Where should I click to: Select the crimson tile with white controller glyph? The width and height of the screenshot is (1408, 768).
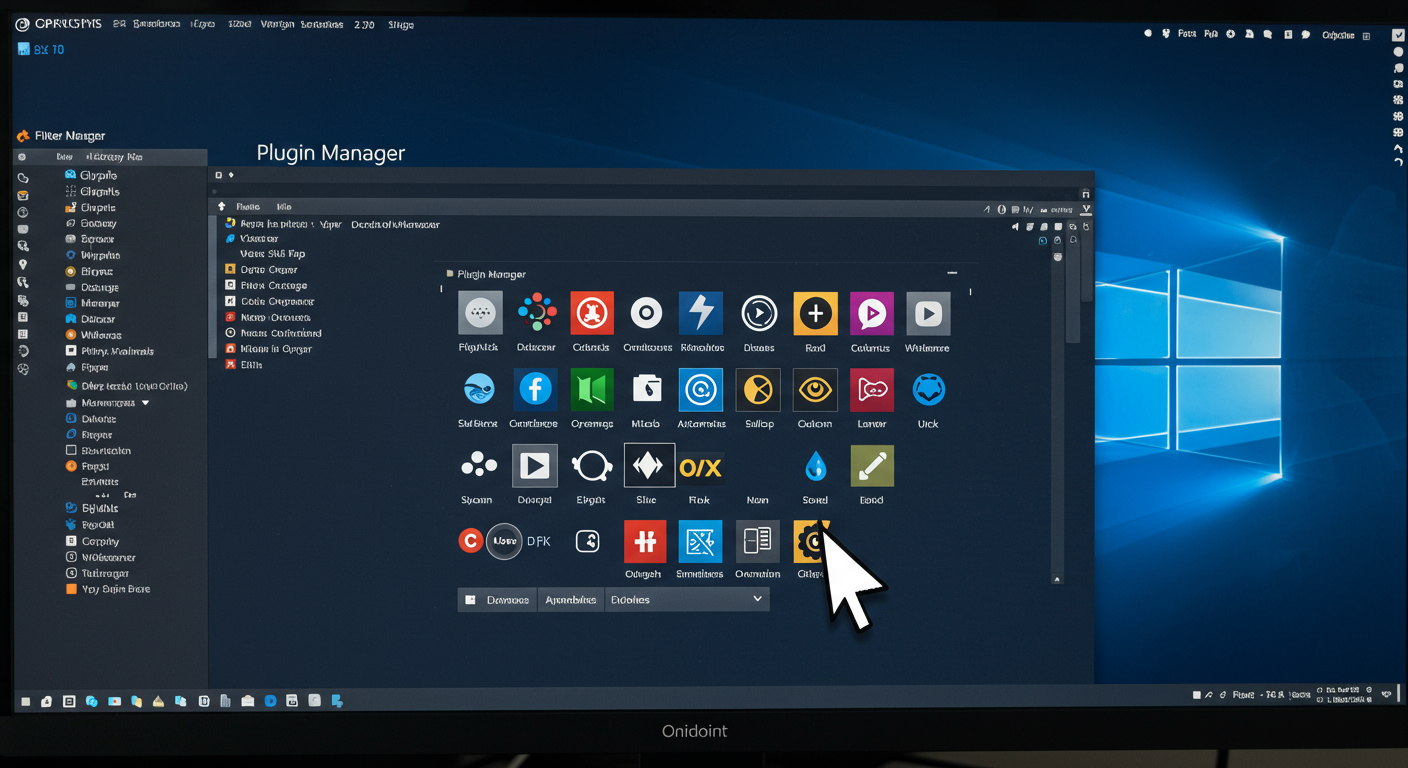point(871,390)
